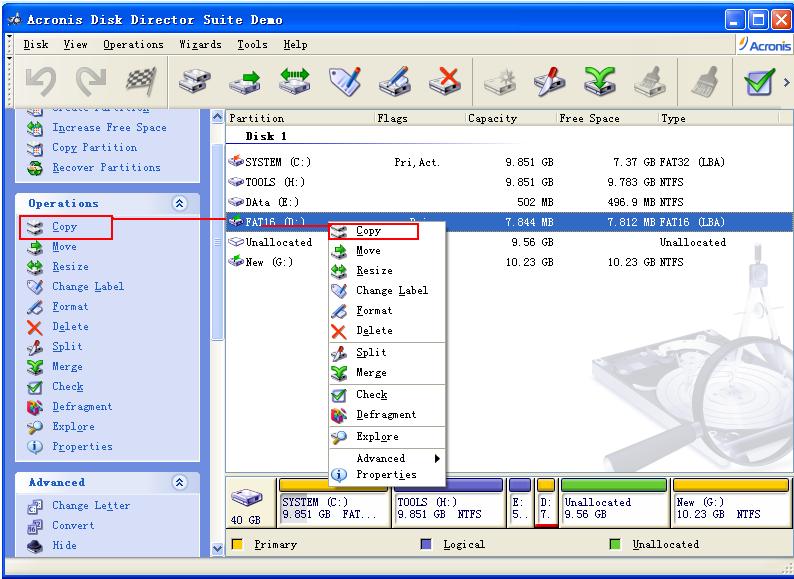Click the Copy partition toolbar icon

click(194, 81)
